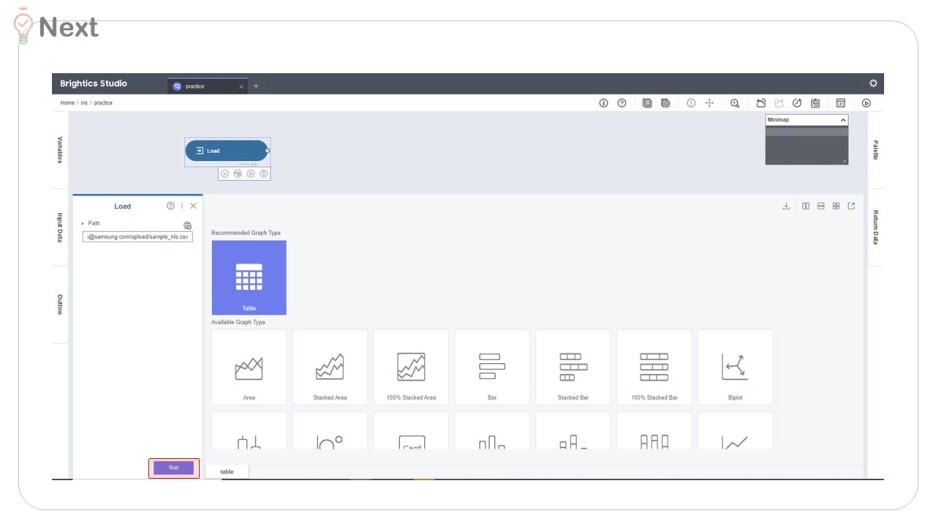The image size is (936, 527).
Task: Click the import arrow toolbar icon
Action: click(x=761, y=103)
